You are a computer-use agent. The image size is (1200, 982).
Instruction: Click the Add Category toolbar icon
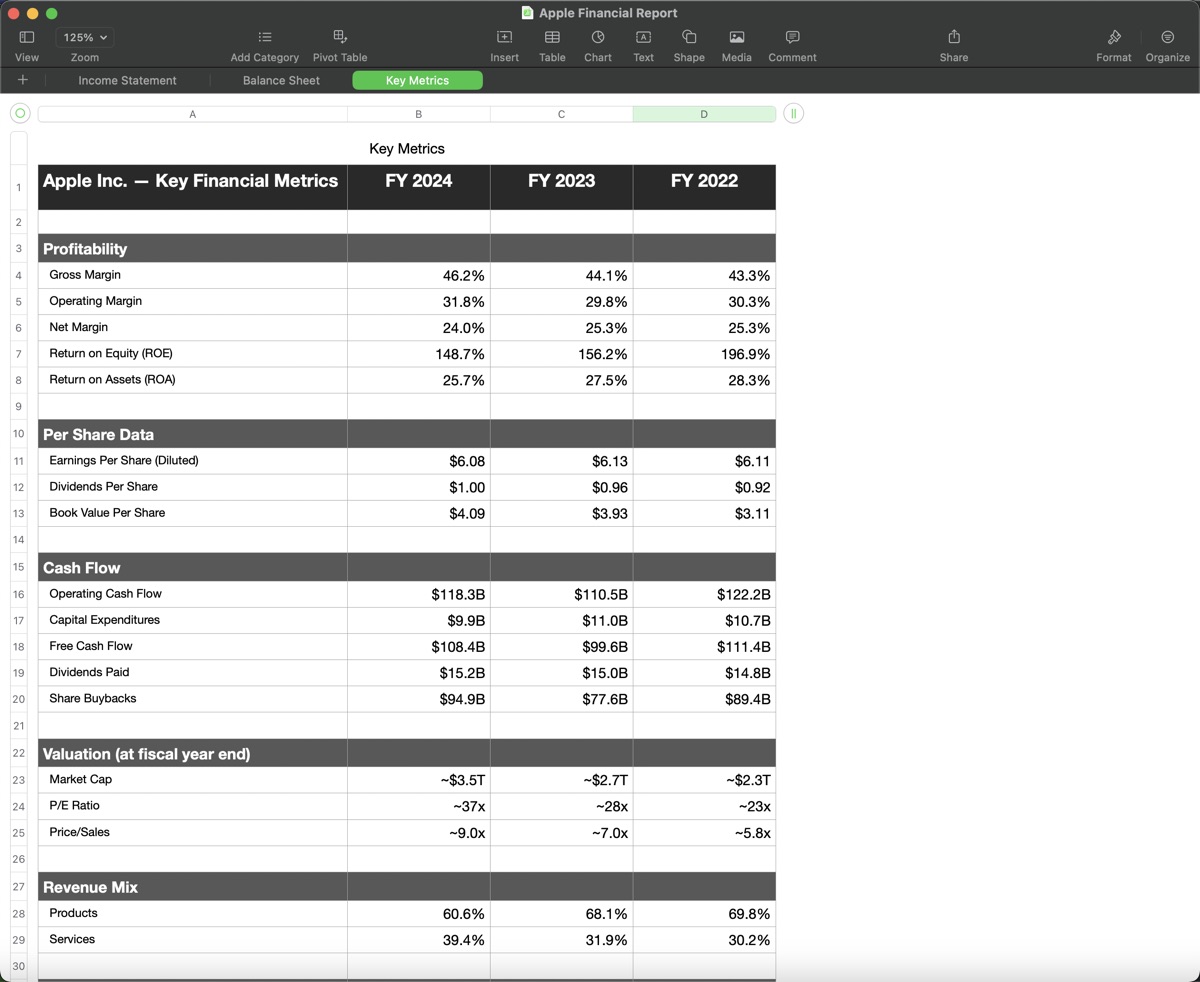(264, 37)
